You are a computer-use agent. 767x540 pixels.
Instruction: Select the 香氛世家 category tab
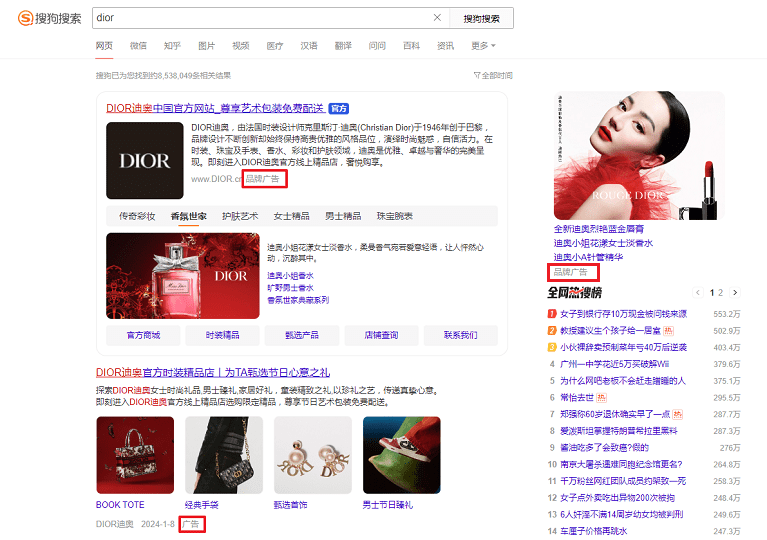point(188,216)
